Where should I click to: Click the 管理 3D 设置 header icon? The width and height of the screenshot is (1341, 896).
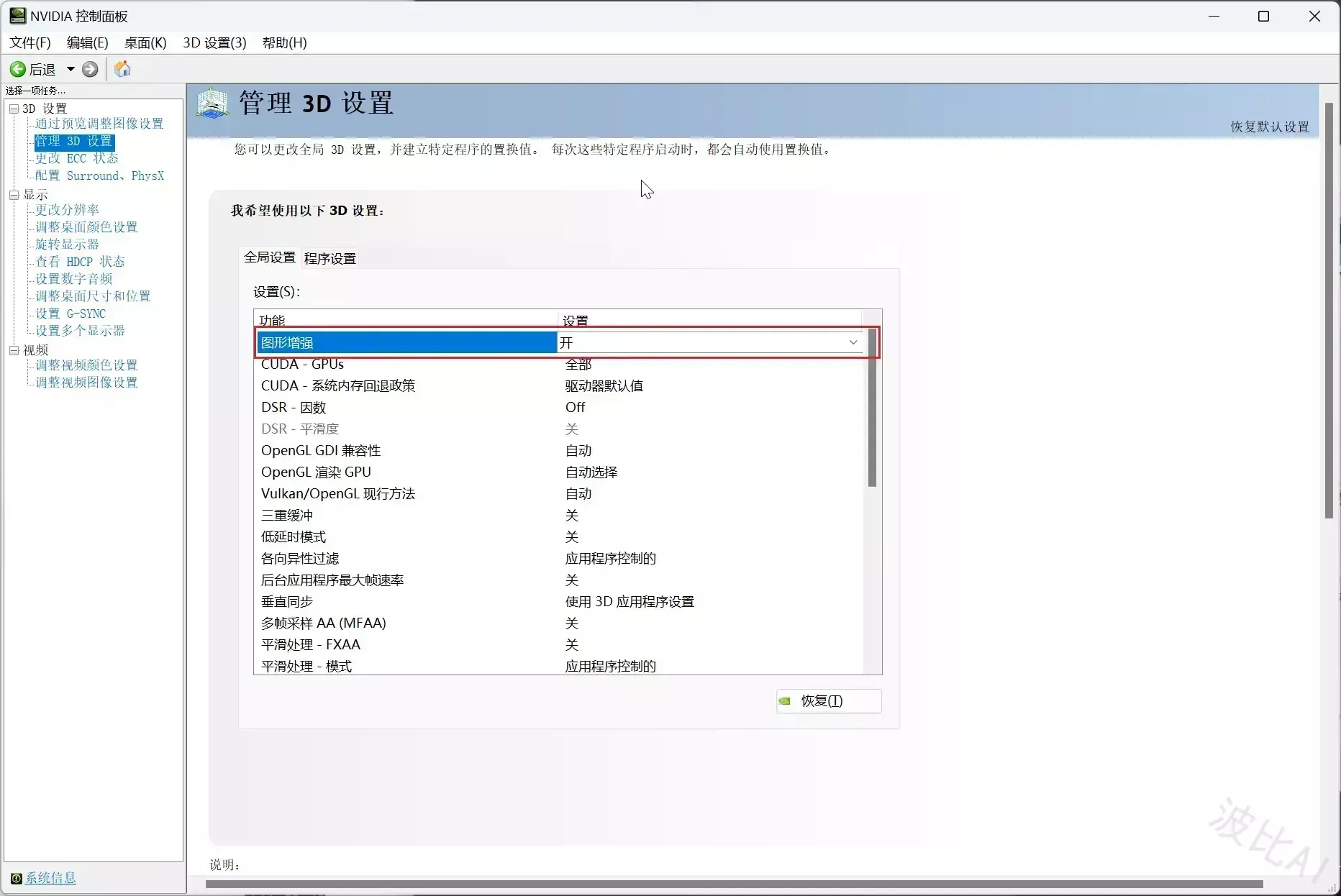(x=212, y=104)
